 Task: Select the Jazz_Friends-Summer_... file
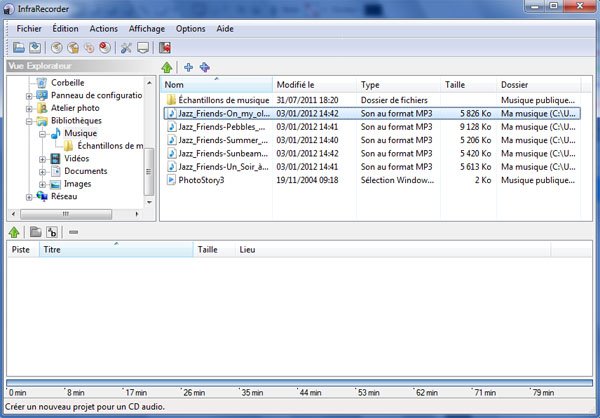click(x=371, y=140)
